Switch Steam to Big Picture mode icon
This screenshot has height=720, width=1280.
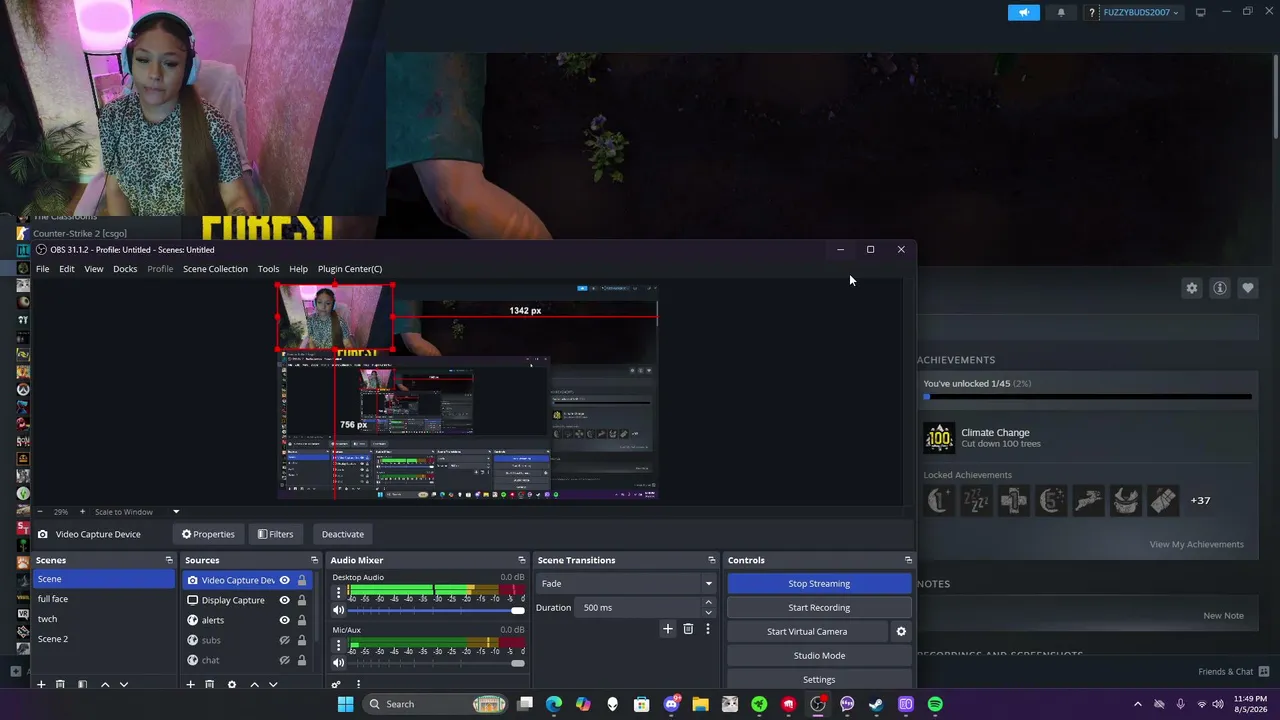(1200, 12)
